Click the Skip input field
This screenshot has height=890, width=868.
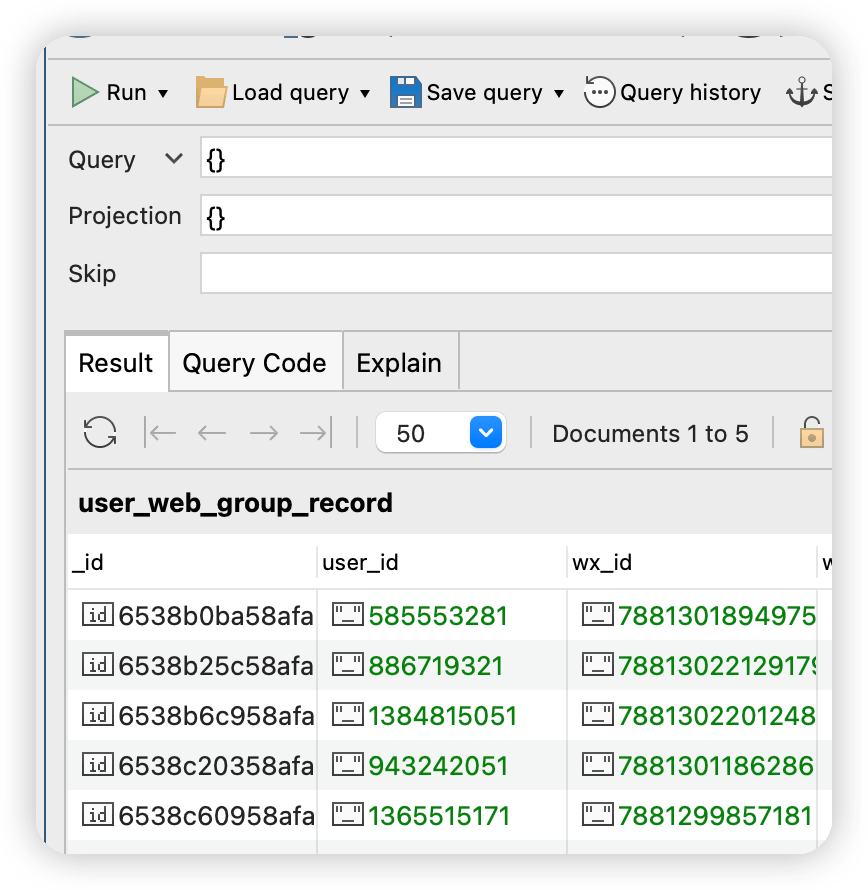pos(516,273)
